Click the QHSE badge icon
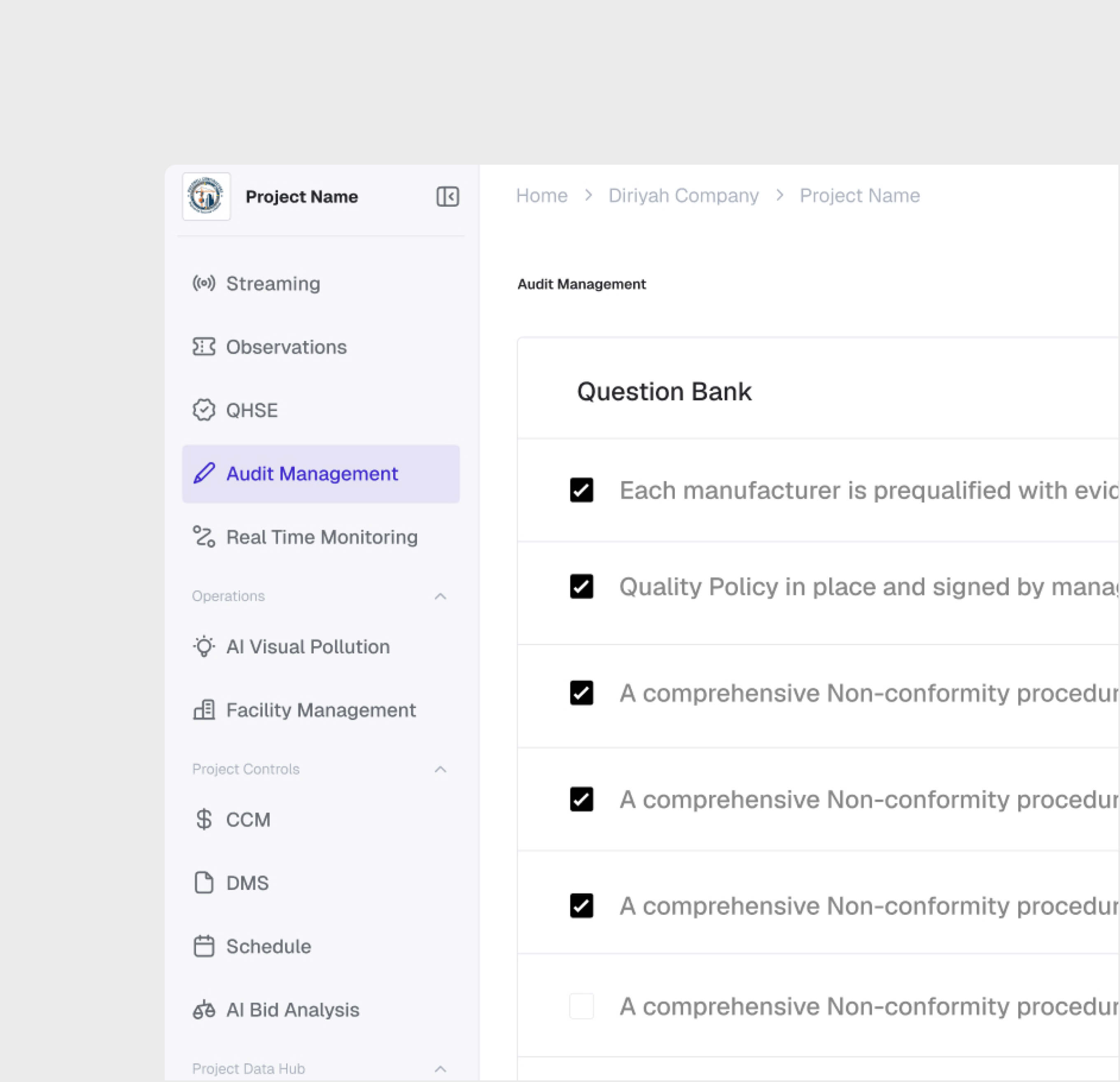 [x=204, y=410]
